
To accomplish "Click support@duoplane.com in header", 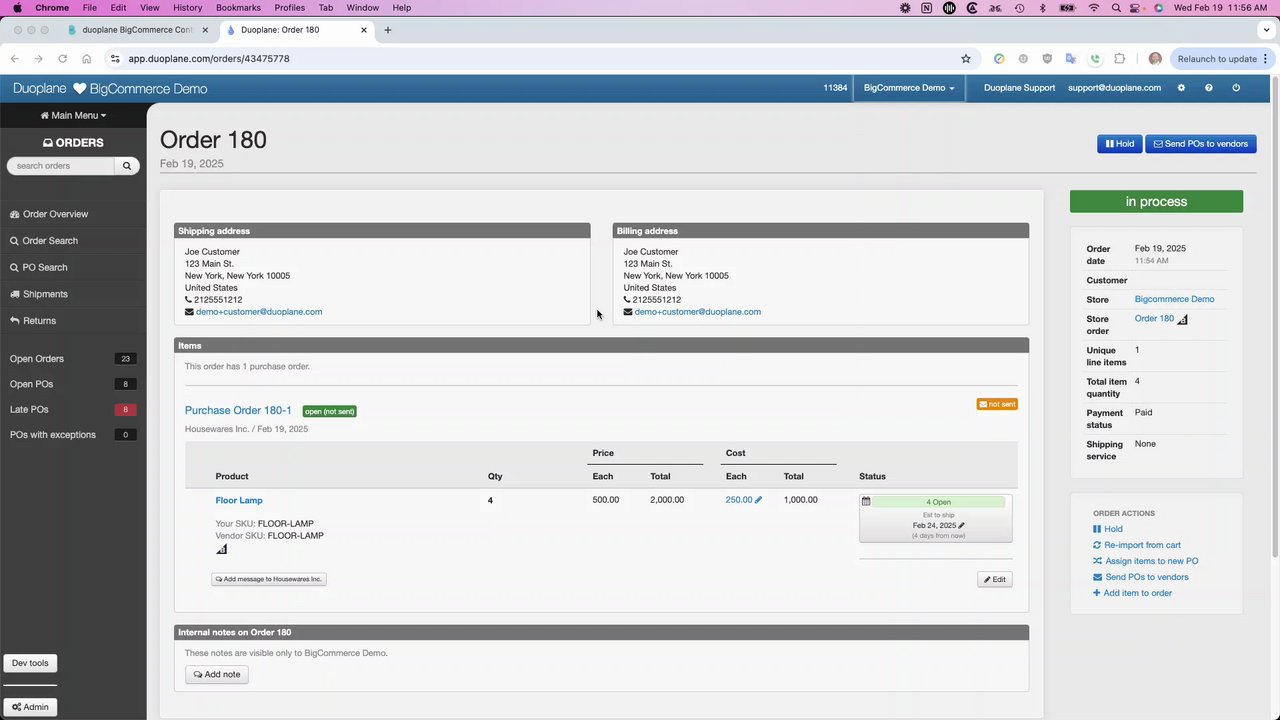I will click(x=1114, y=88).
